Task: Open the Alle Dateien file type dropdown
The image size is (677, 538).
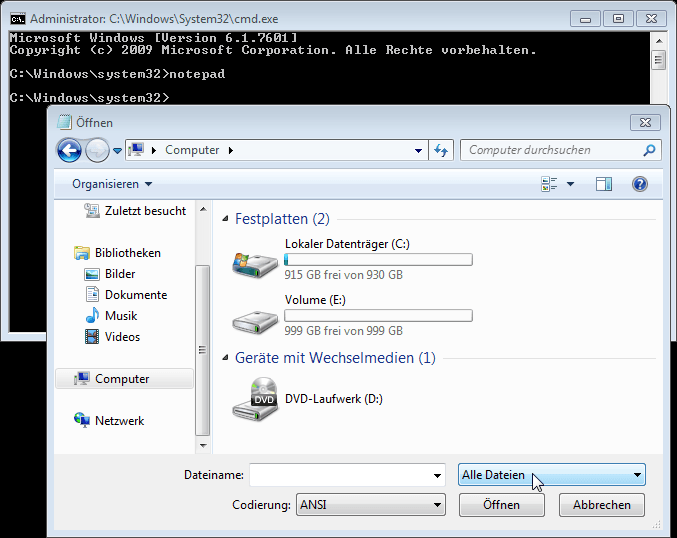Action: tap(552, 475)
